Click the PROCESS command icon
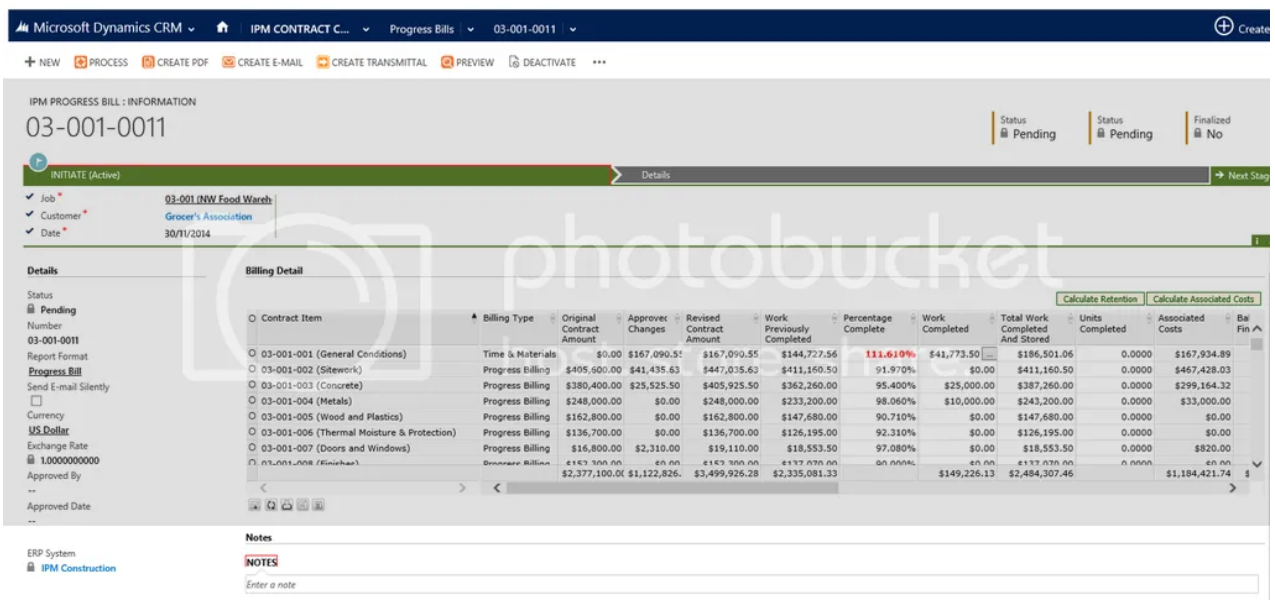This screenshot has width=1275, height=607. tap(81, 62)
